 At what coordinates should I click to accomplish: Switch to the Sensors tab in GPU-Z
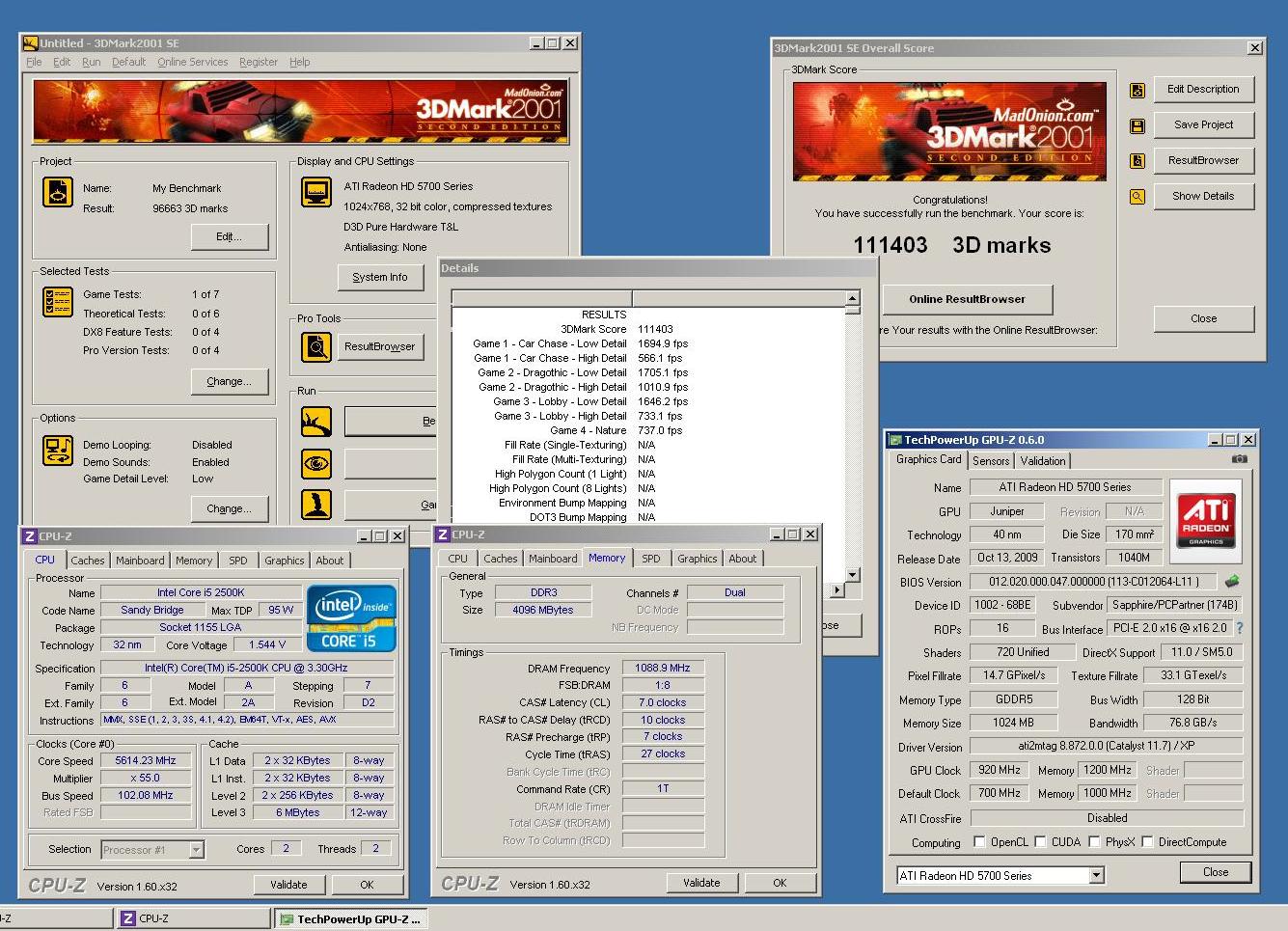coord(991,461)
